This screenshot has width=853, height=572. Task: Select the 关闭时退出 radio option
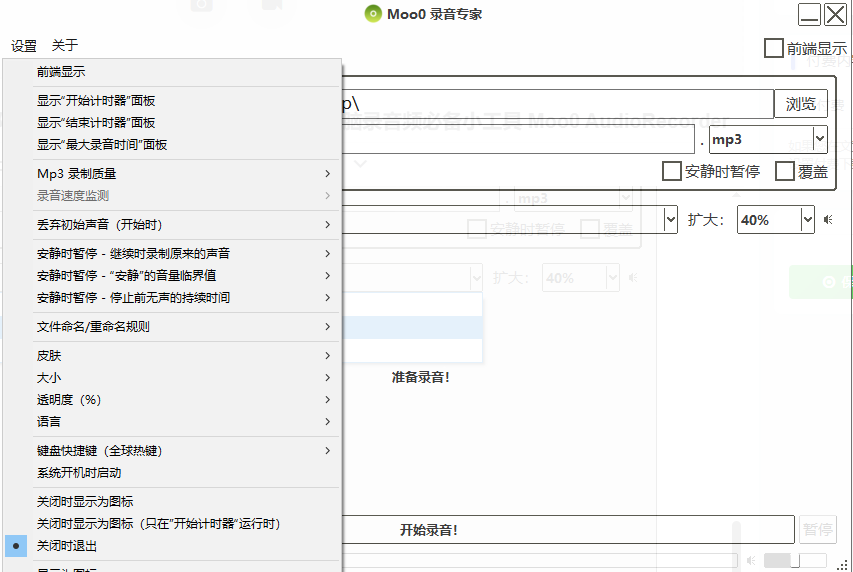pyautogui.click(x=67, y=546)
